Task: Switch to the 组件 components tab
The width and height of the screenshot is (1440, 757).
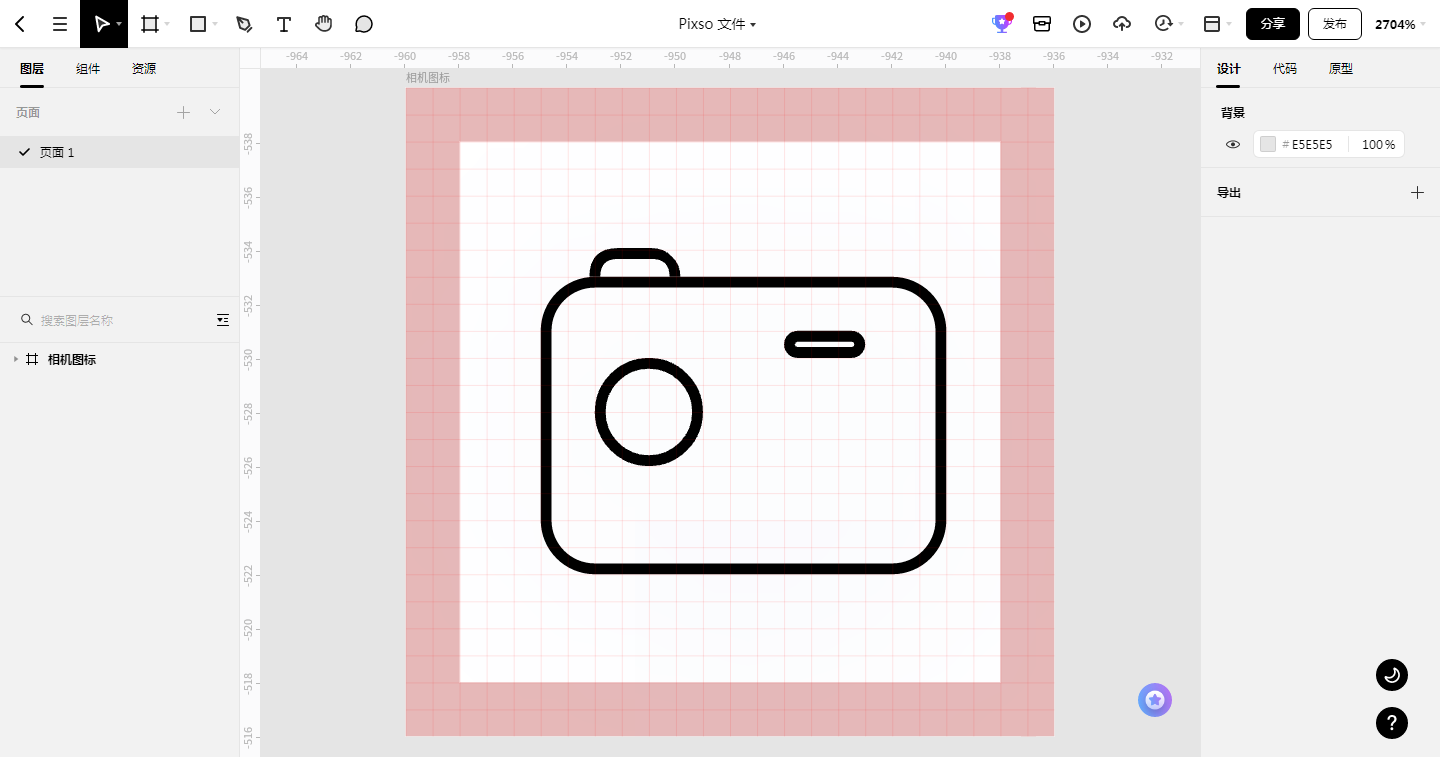Action: point(88,69)
